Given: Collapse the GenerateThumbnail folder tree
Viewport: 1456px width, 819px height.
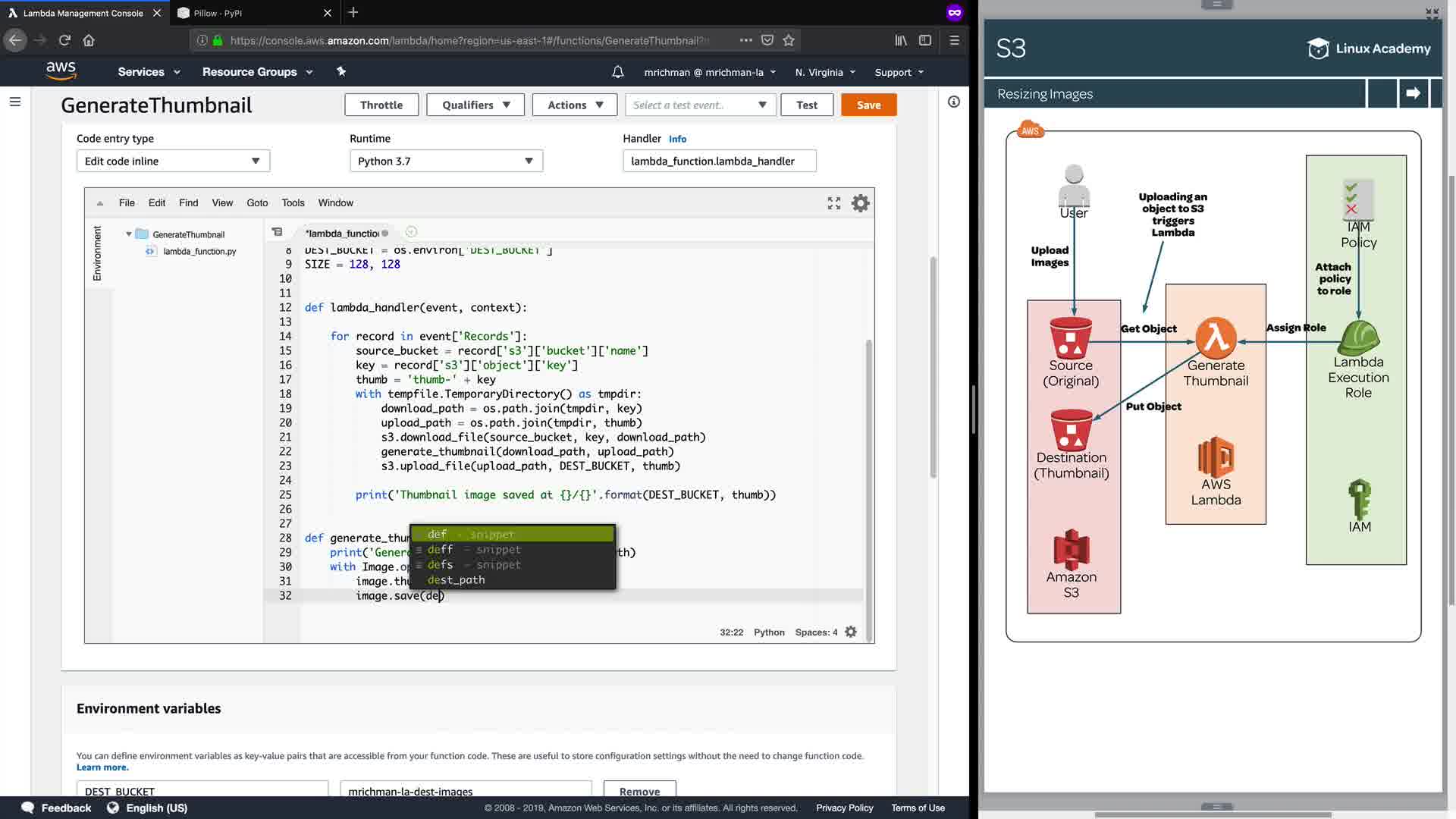Looking at the screenshot, I should click(x=129, y=234).
